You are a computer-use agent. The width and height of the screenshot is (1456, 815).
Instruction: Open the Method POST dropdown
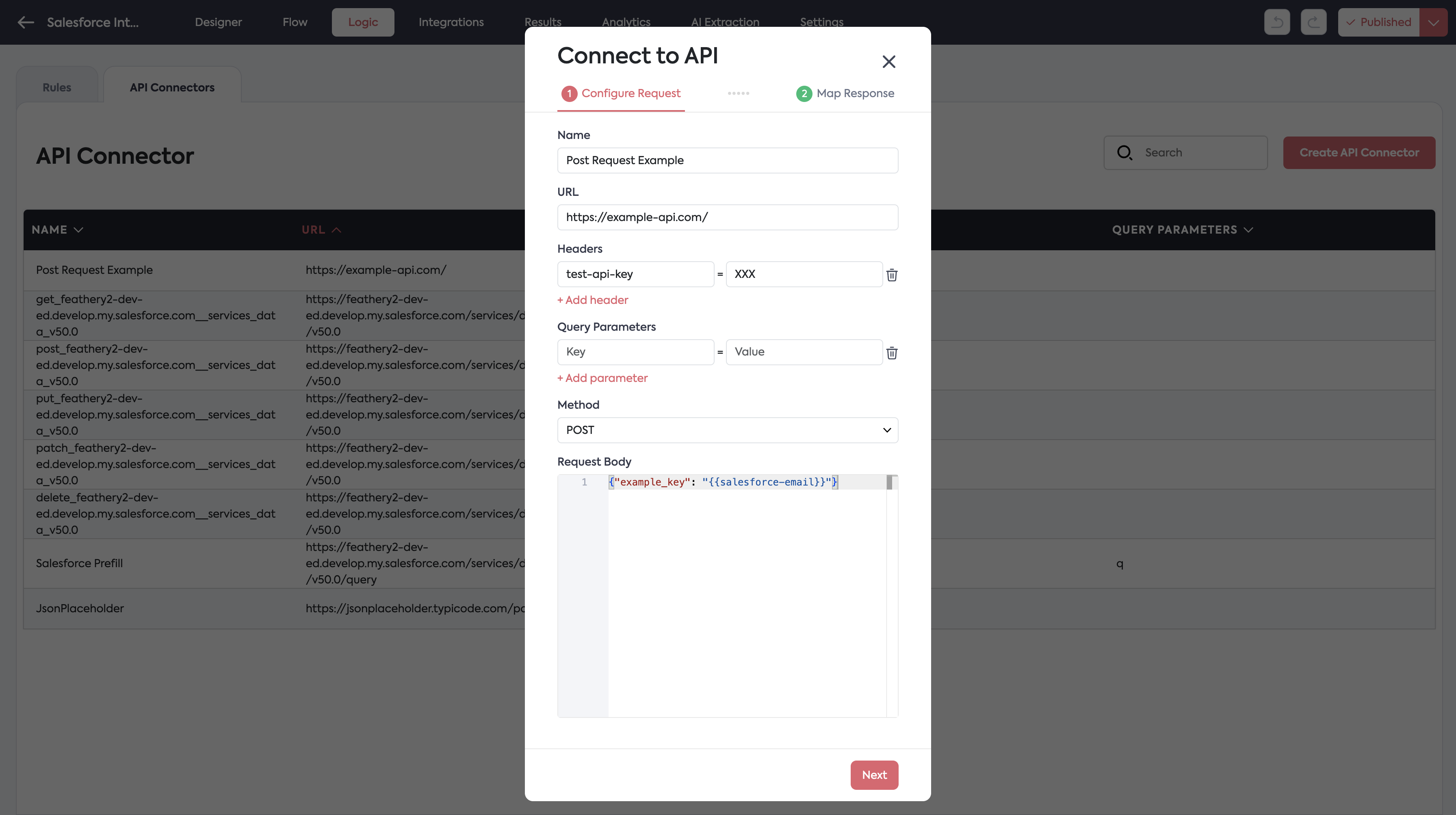click(728, 430)
